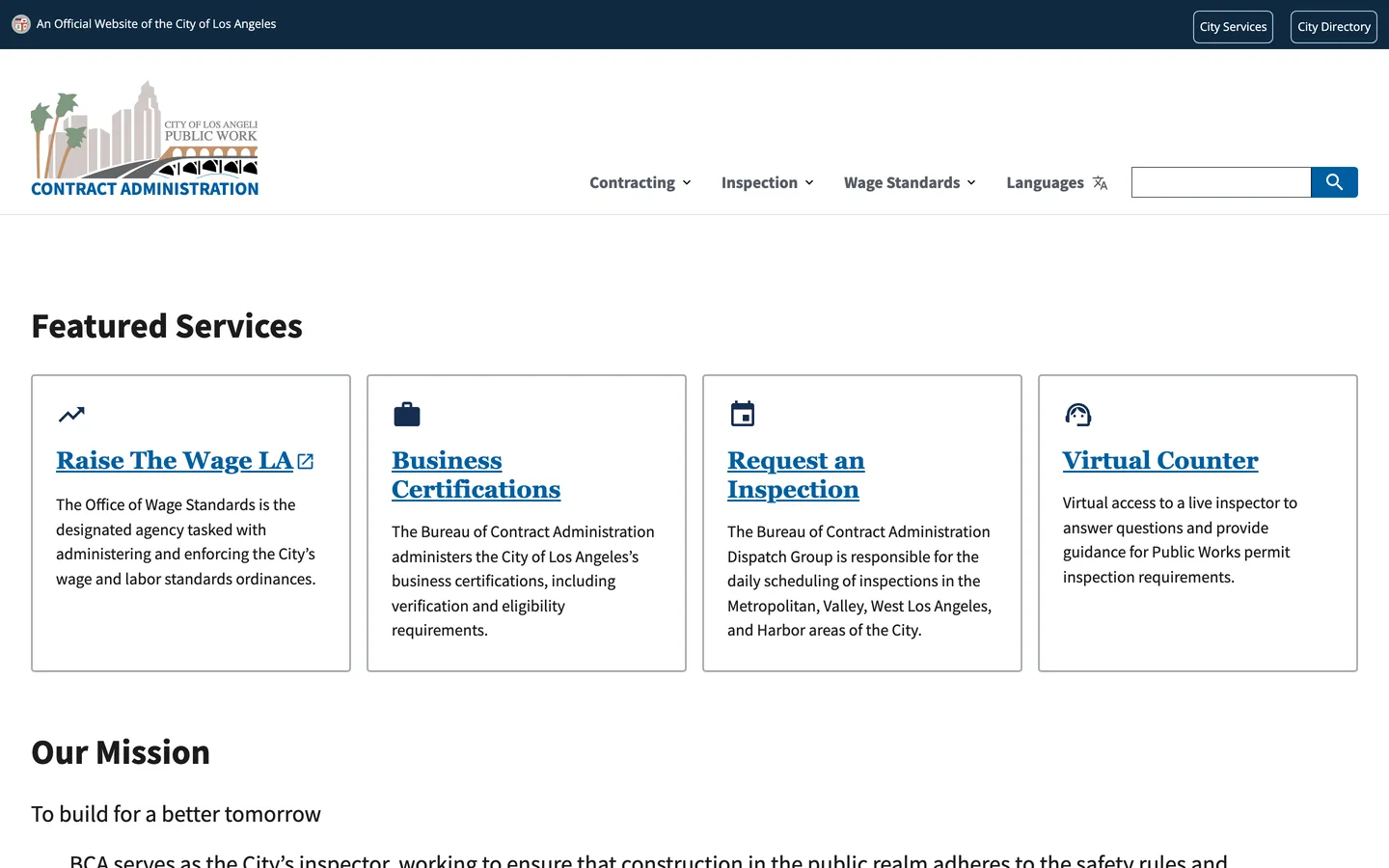Click the Our Mission heading
The height and width of the screenshot is (868, 1389).
121,752
